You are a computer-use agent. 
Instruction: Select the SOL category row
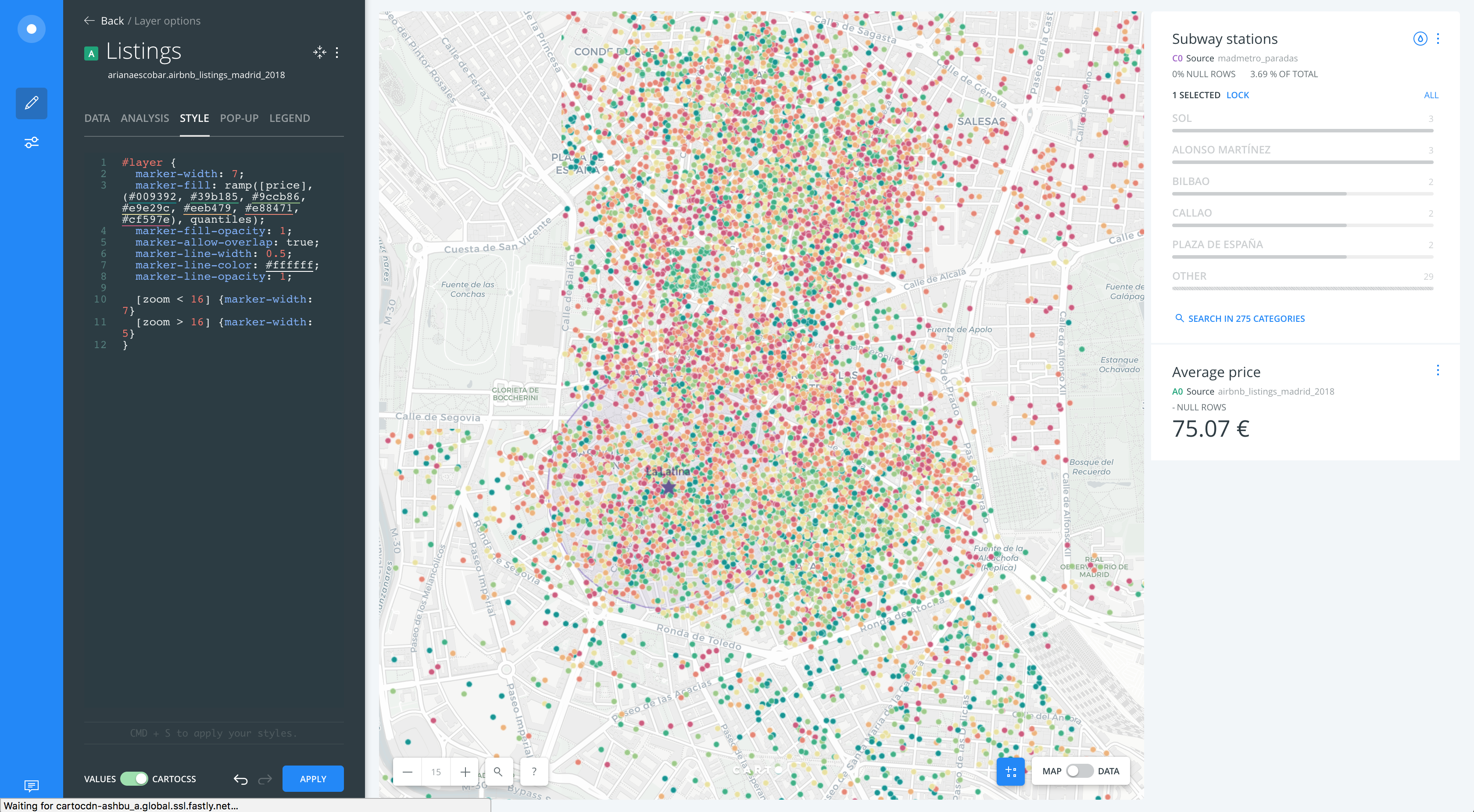pos(1303,122)
